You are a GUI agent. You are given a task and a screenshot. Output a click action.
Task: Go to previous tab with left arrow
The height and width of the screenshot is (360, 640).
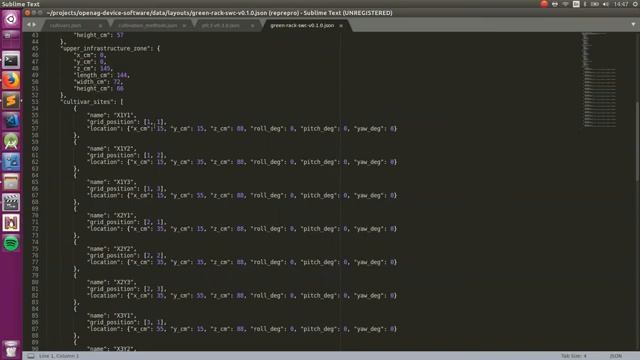[x=29, y=25]
